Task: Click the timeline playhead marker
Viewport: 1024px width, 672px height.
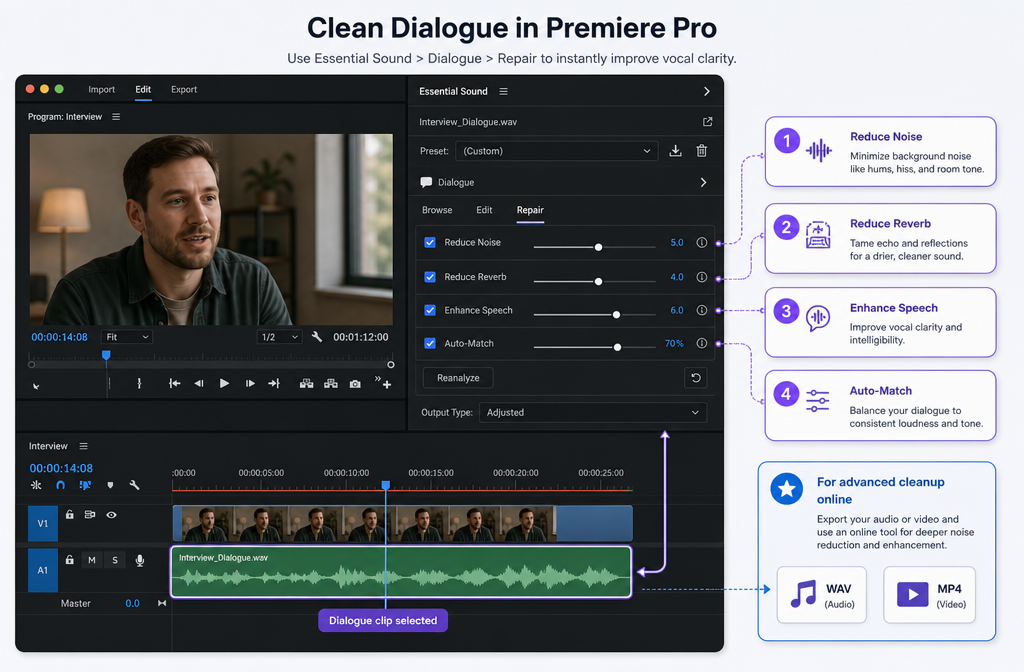Action: point(386,485)
